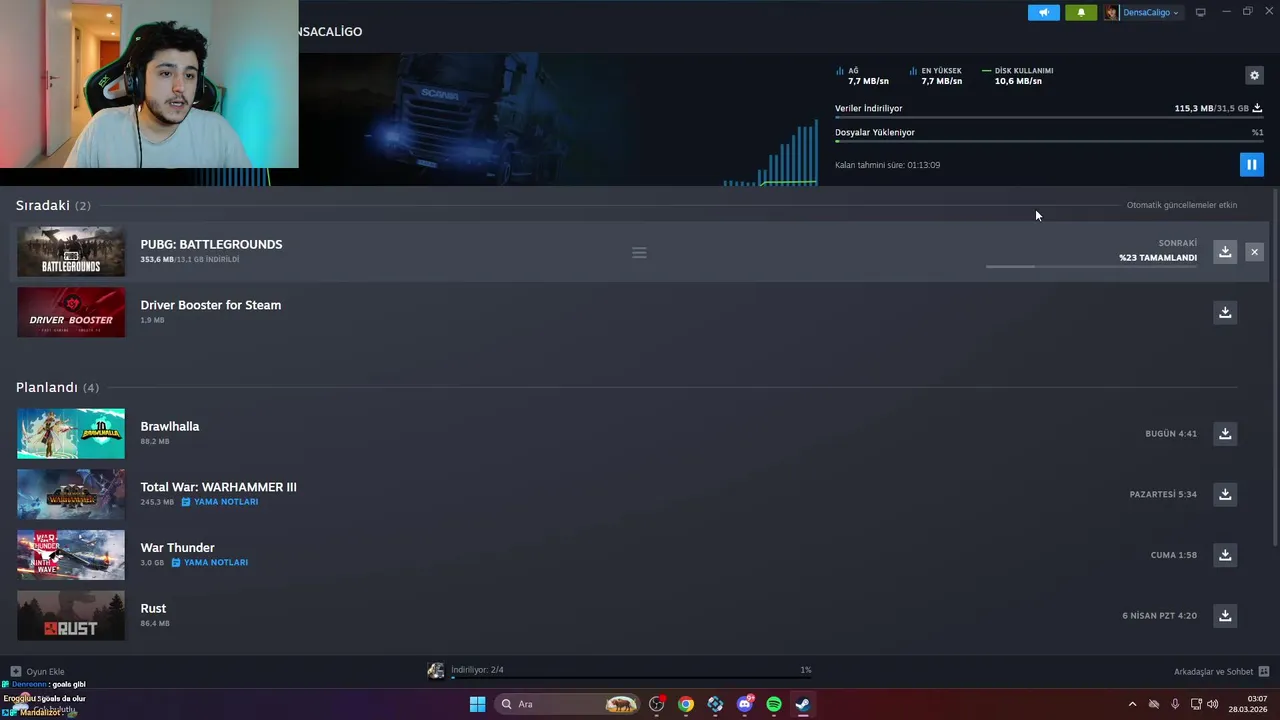
Task: Click the Rust title text
Action: pyautogui.click(x=153, y=608)
